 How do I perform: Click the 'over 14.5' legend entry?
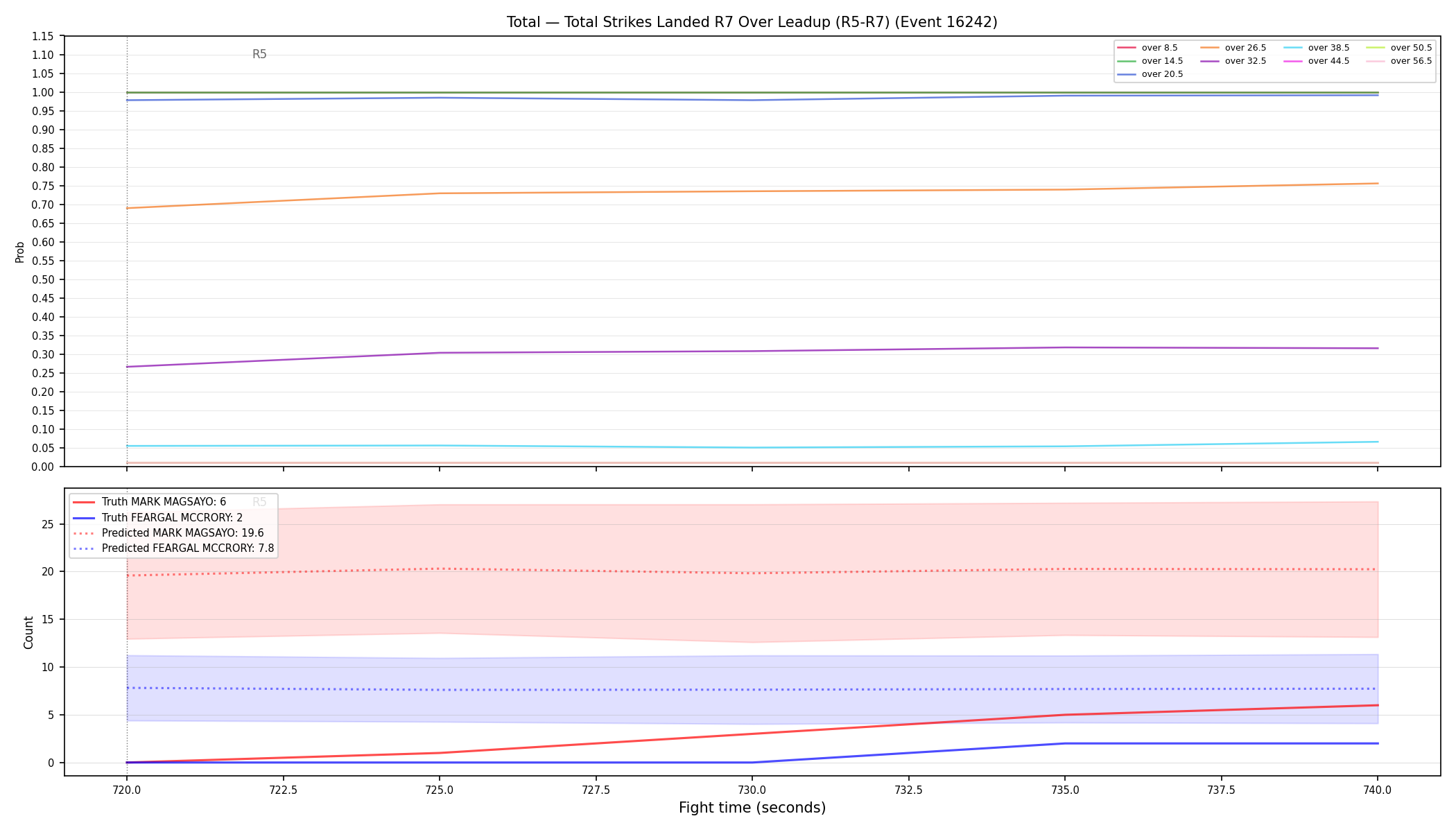1150,61
